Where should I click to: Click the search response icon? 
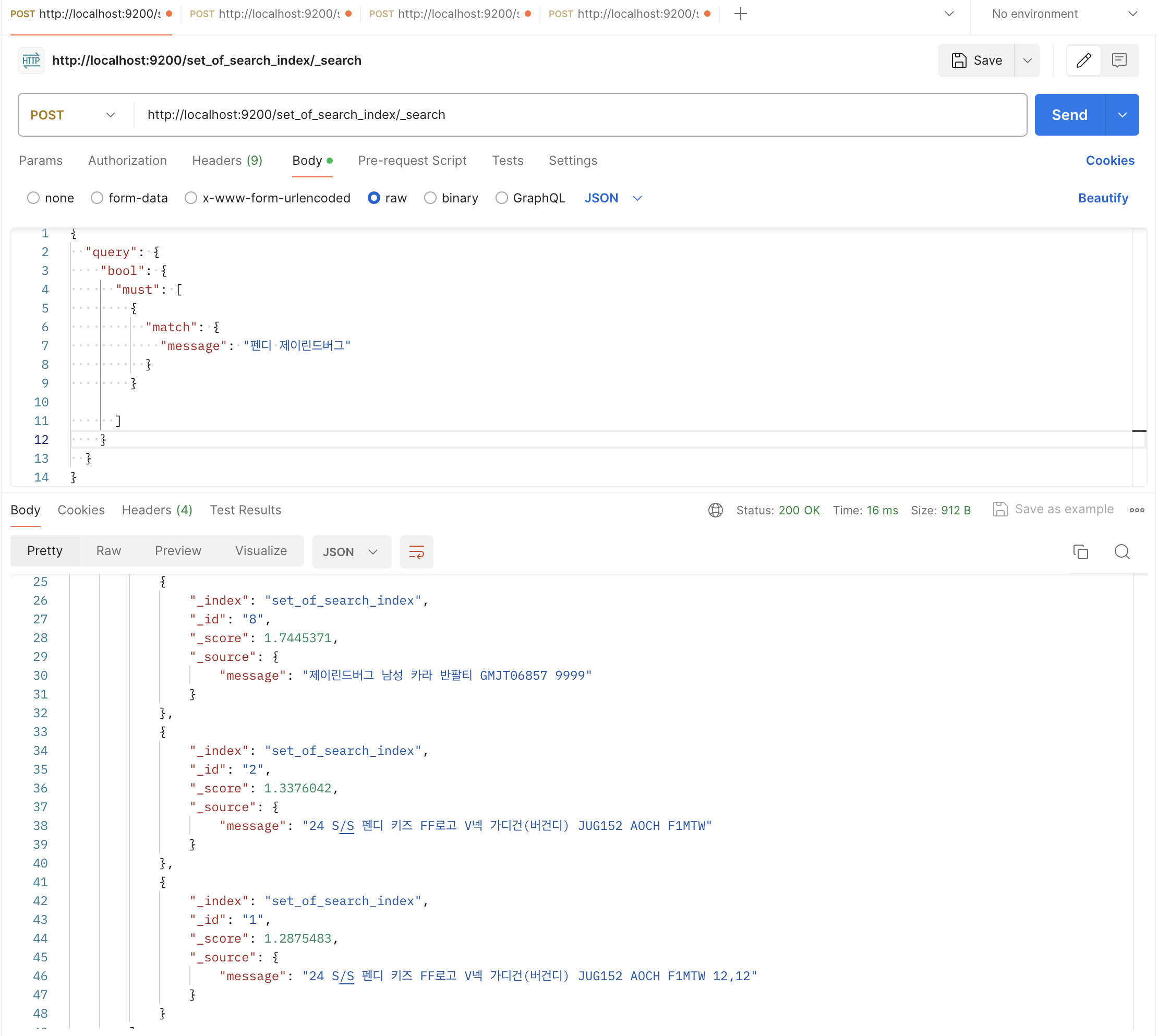point(1121,551)
